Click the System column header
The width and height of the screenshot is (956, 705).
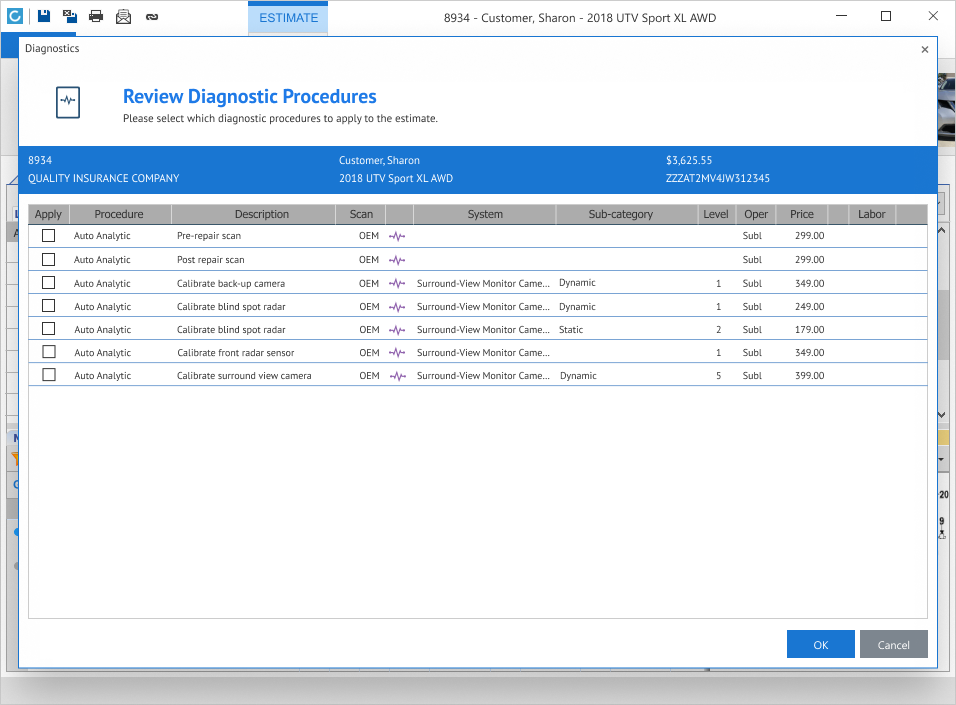coord(485,214)
